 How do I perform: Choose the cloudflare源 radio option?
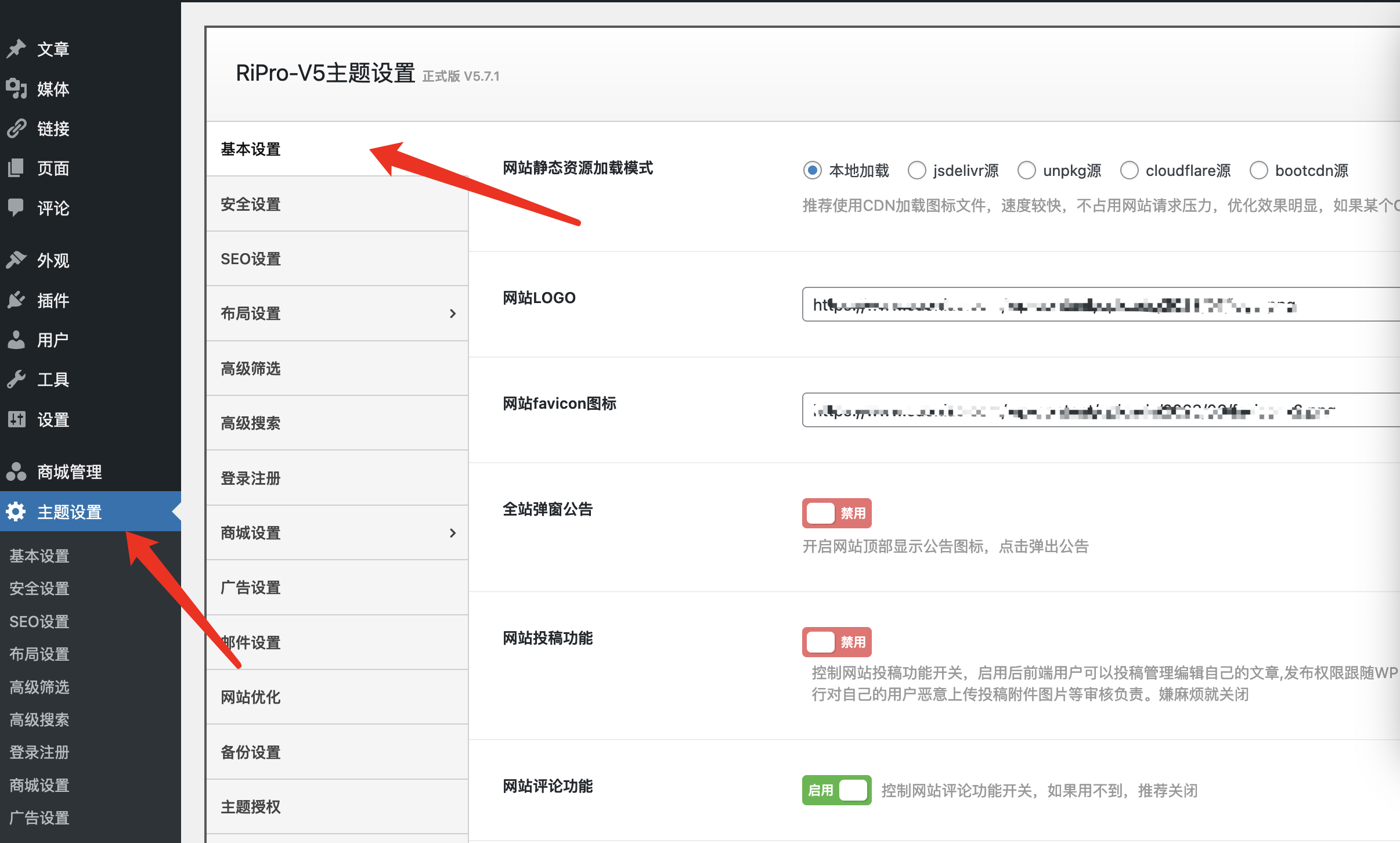pos(1130,171)
